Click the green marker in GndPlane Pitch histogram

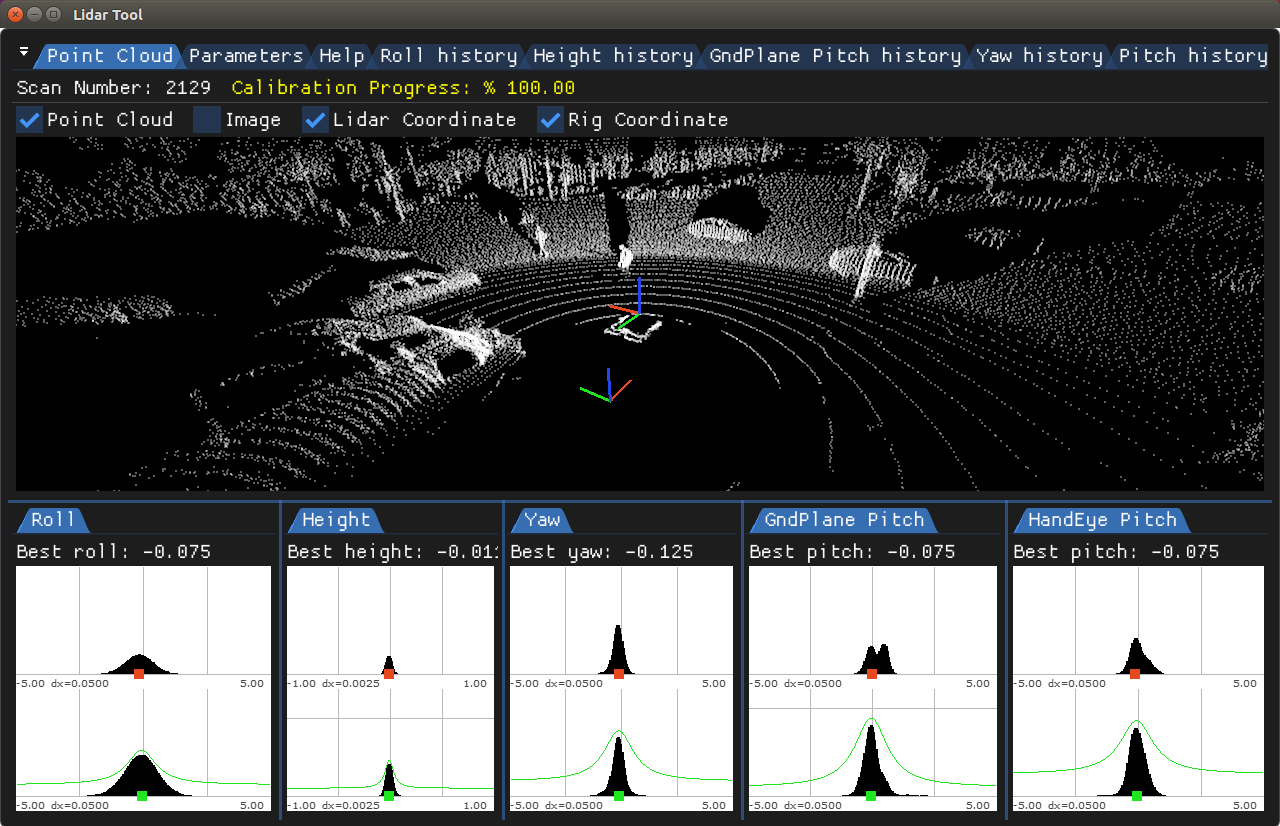[x=871, y=796]
